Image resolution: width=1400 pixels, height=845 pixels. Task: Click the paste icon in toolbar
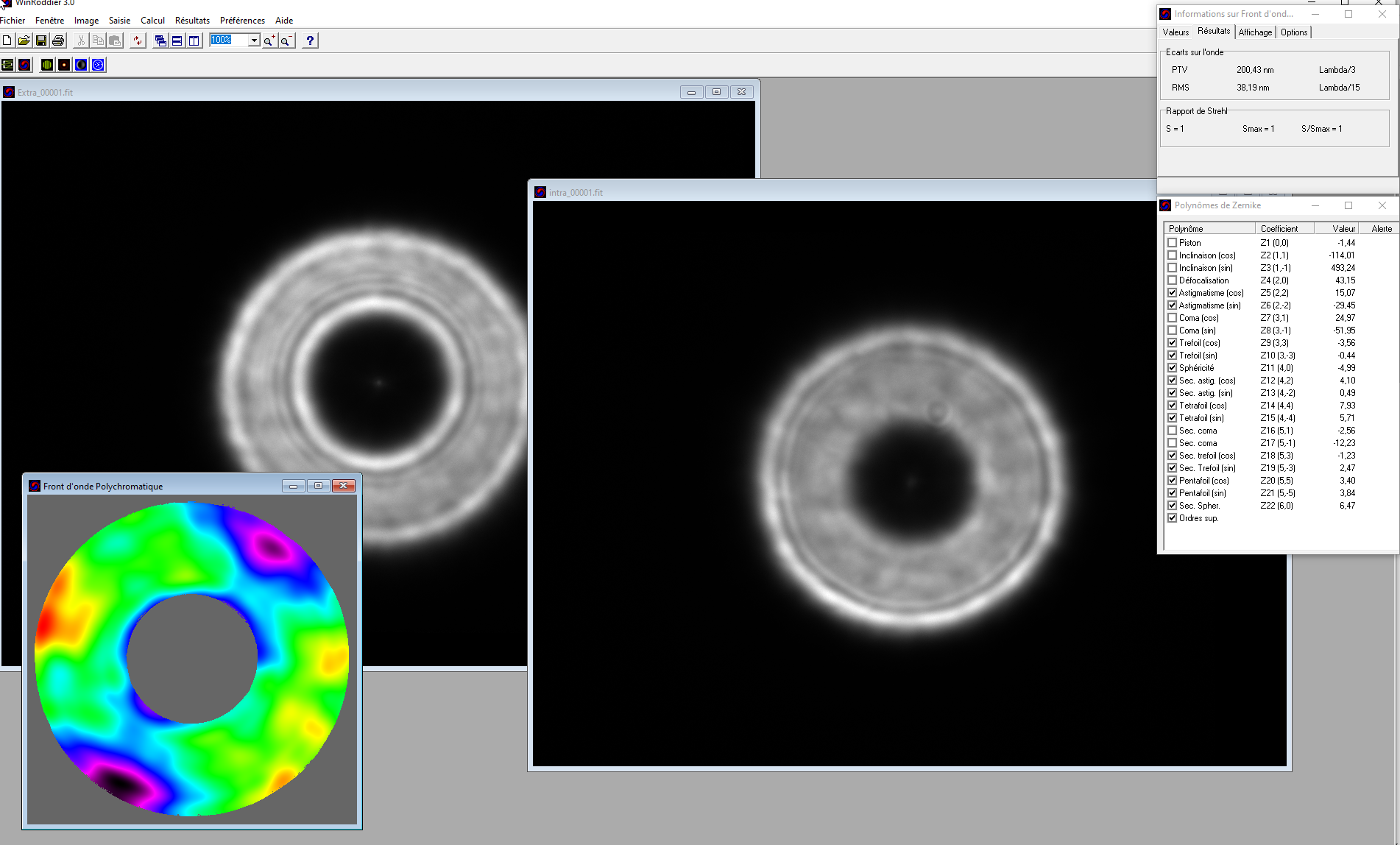115,40
